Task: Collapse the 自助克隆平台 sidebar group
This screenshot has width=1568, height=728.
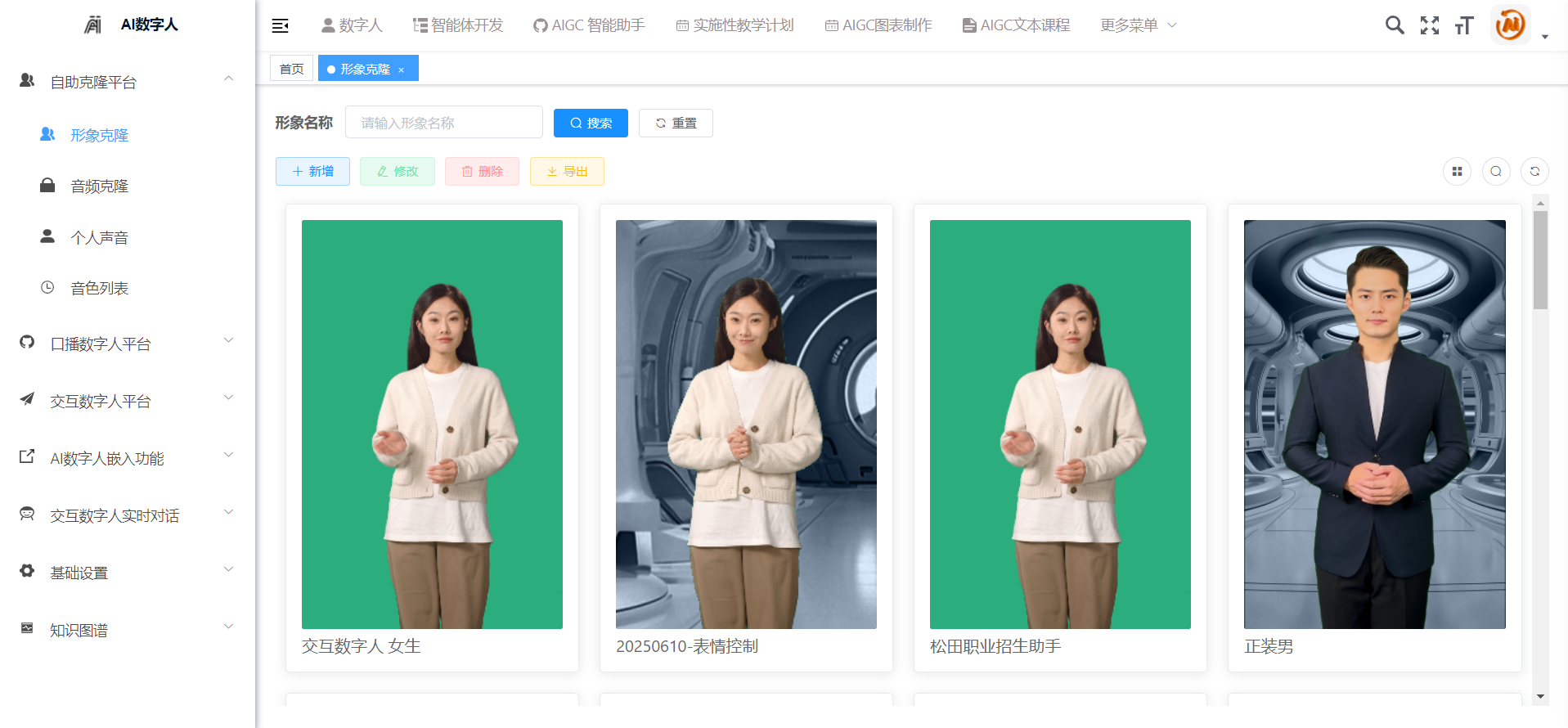Action: (128, 82)
